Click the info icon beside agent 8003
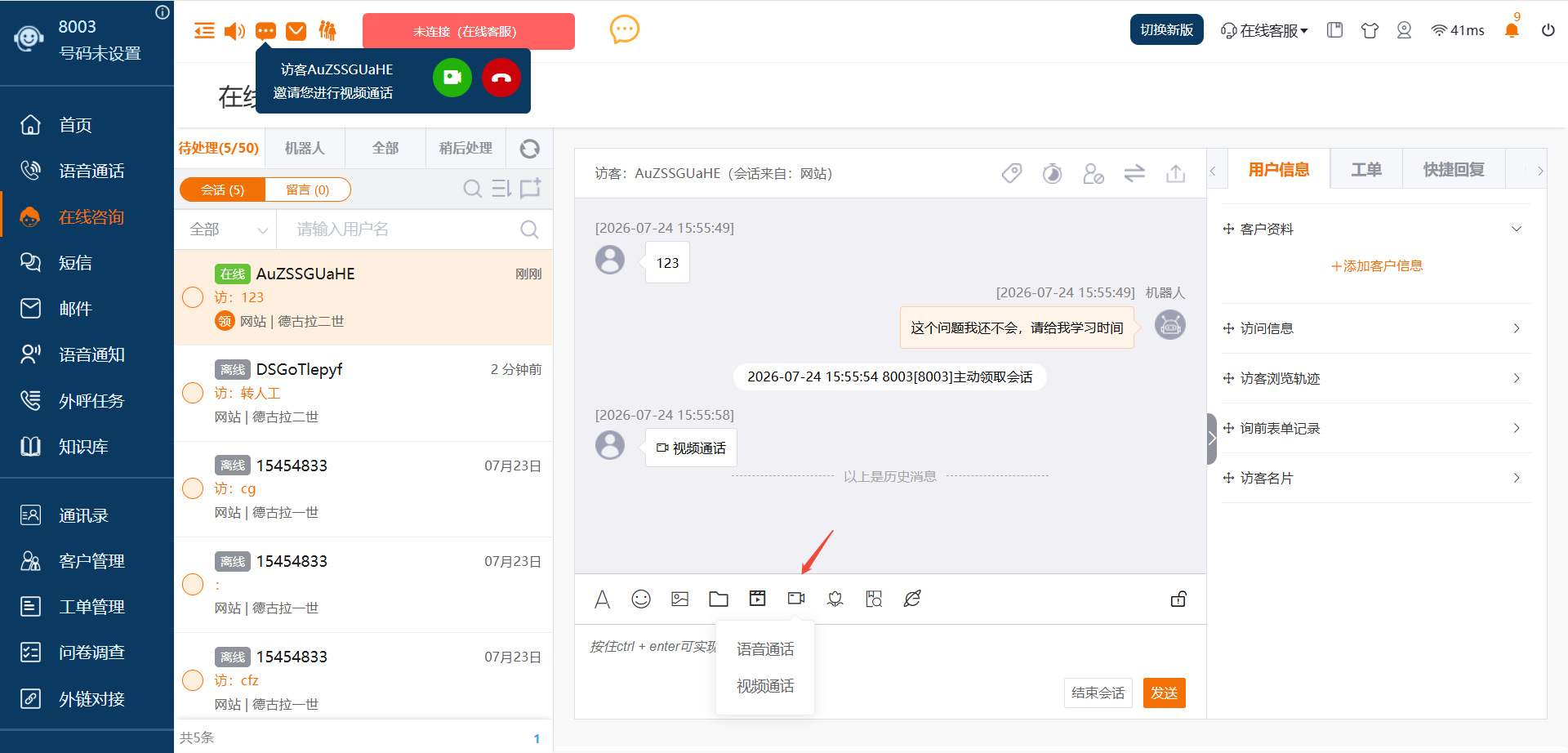 (163, 12)
